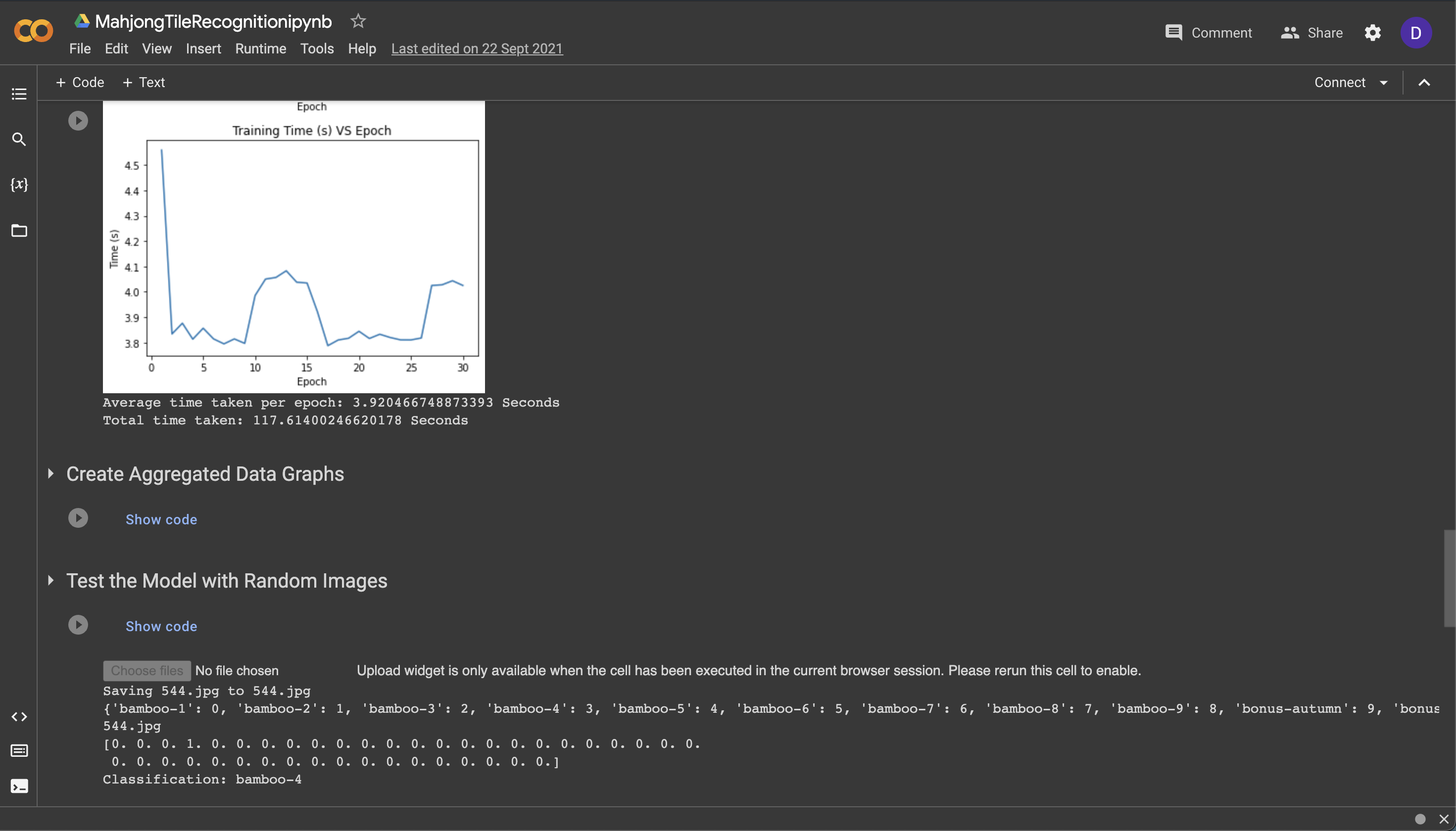Click the Training Time VS Epoch chart
This screenshot has height=831, width=1456.
[x=293, y=246]
